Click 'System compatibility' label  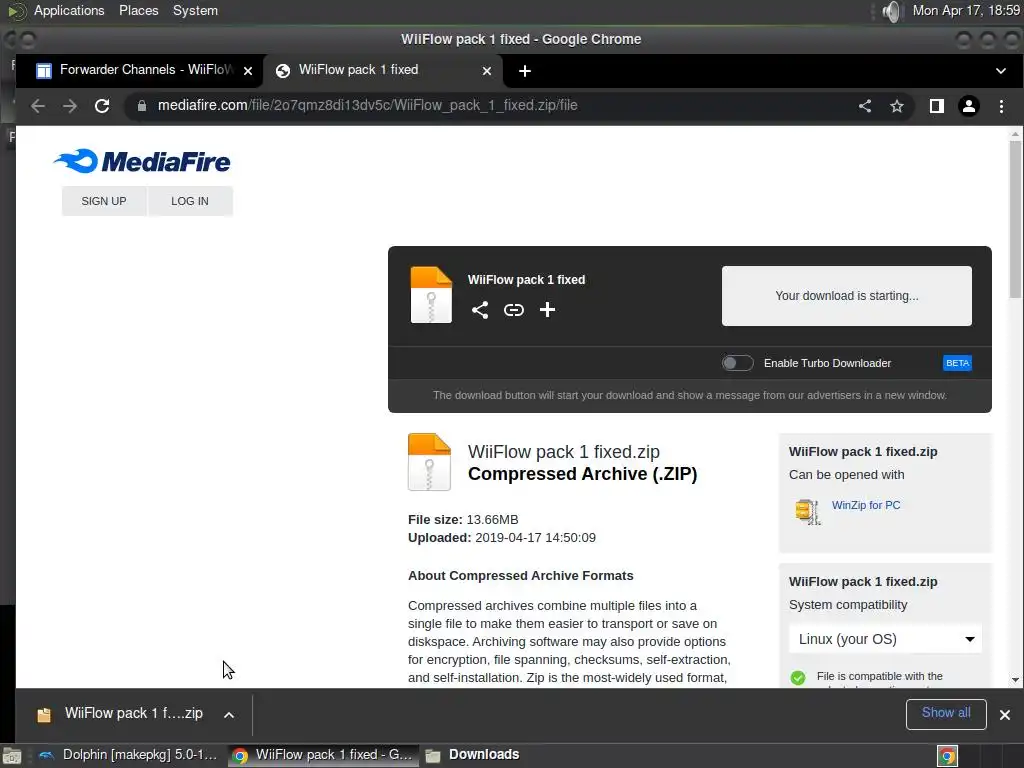pyautogui.click(x=848, y=605)
